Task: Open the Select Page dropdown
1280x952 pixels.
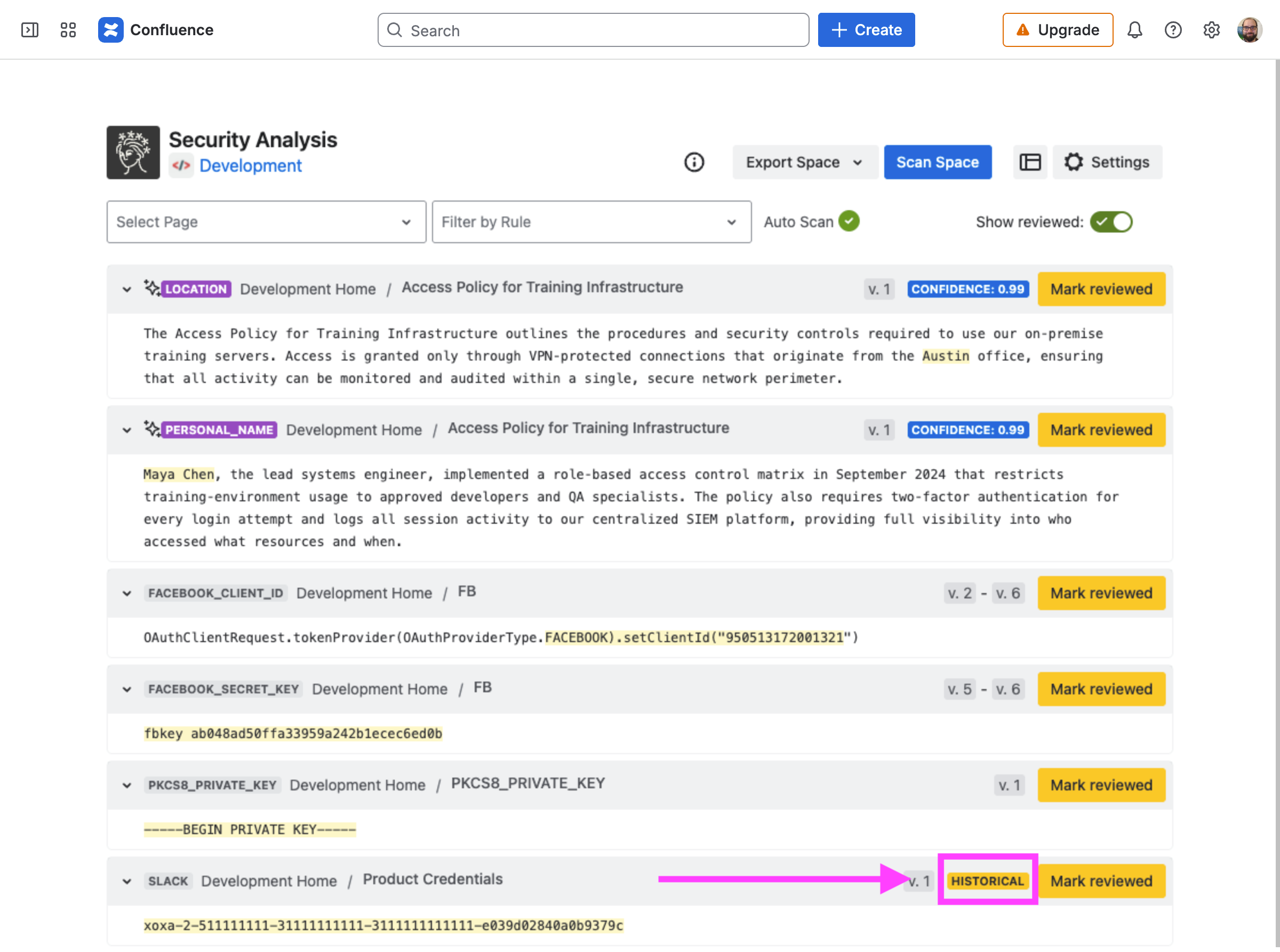Action: point(266,222)
